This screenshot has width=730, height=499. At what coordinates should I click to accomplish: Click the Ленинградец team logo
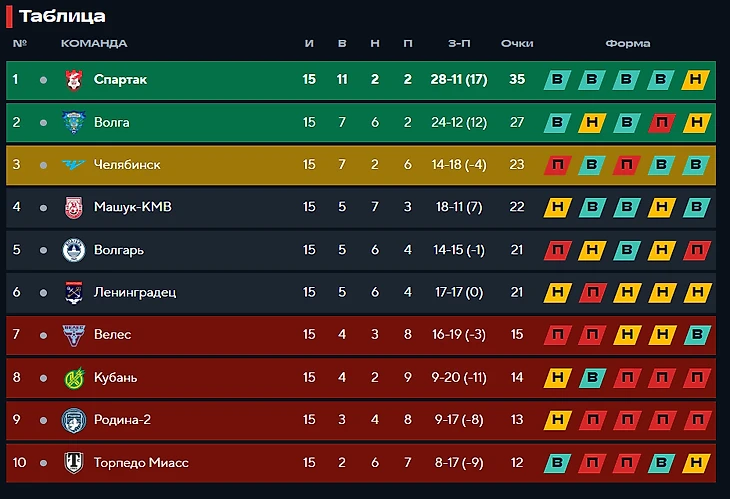coord(74,292)
